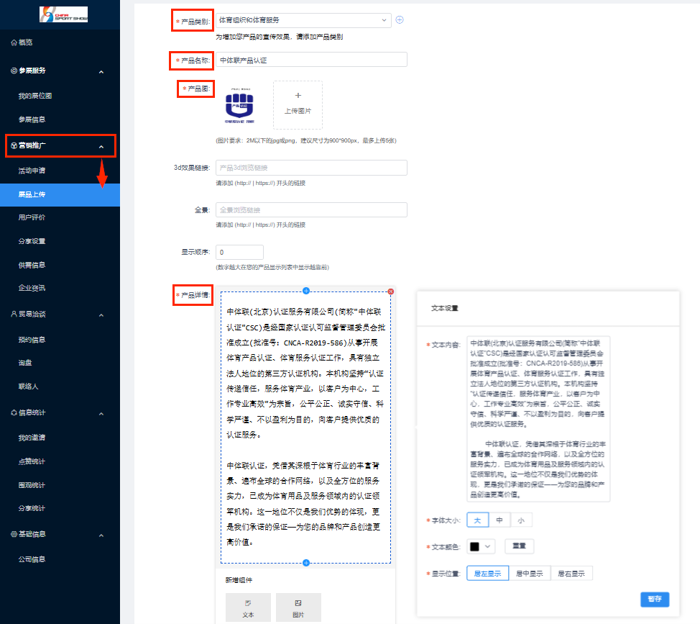Viewport: 700px width, 624px height.
Task: Add a 文本 text component
Action: pyautogui.click(x=247, y=608)
